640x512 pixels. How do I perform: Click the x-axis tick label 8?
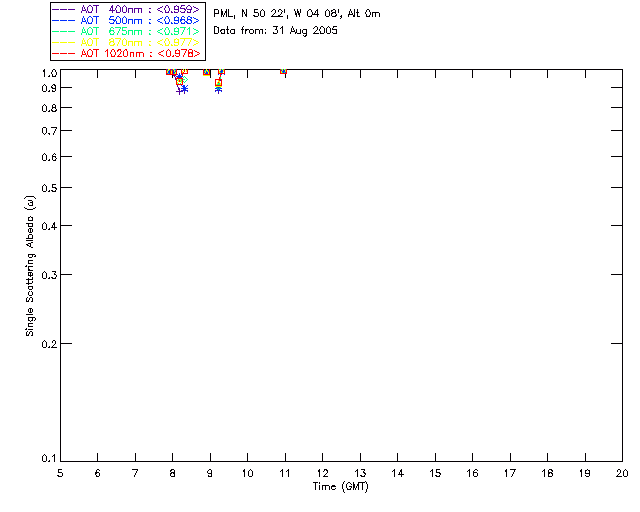pyautogui.click(x=173, y=473)
